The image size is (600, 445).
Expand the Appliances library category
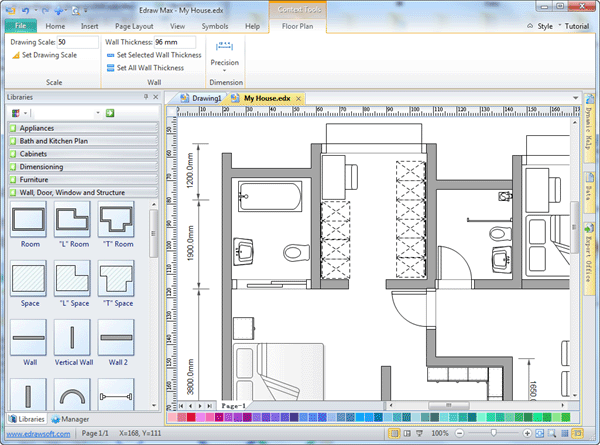[x=80, y=128]
